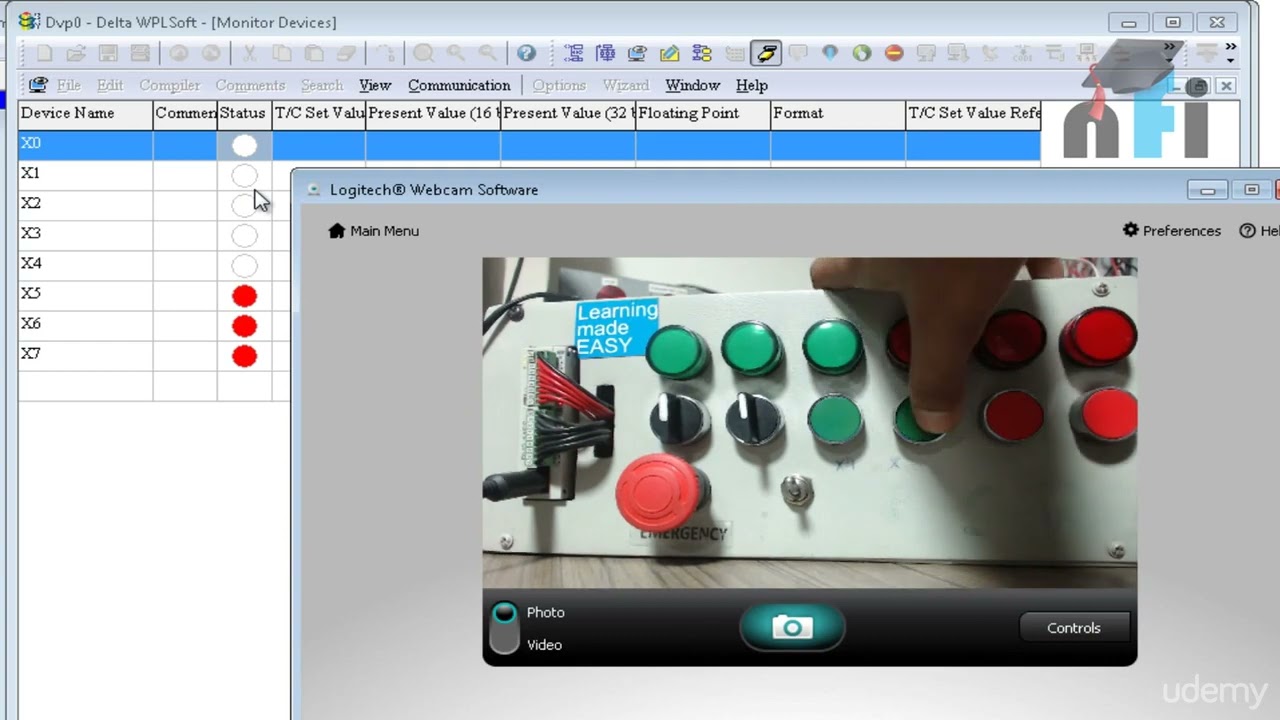Click the X3 status indicator circle

(244, 236)
